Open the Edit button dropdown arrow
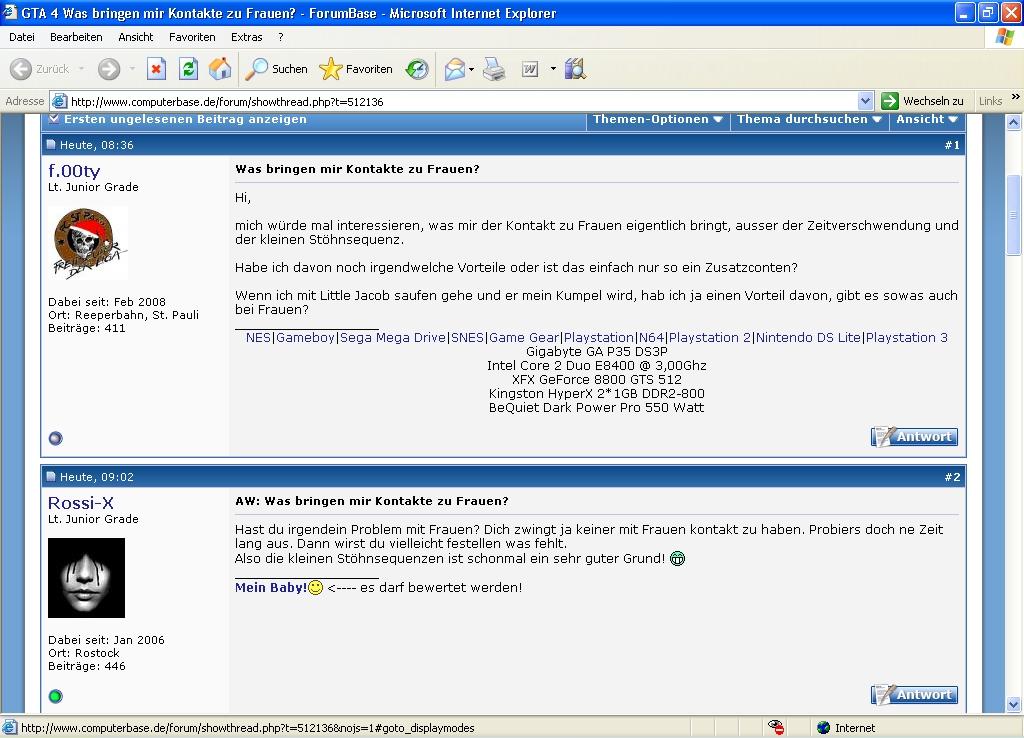Image resolution: width=1024 pixels, height=738 pixels. [553, 69]
